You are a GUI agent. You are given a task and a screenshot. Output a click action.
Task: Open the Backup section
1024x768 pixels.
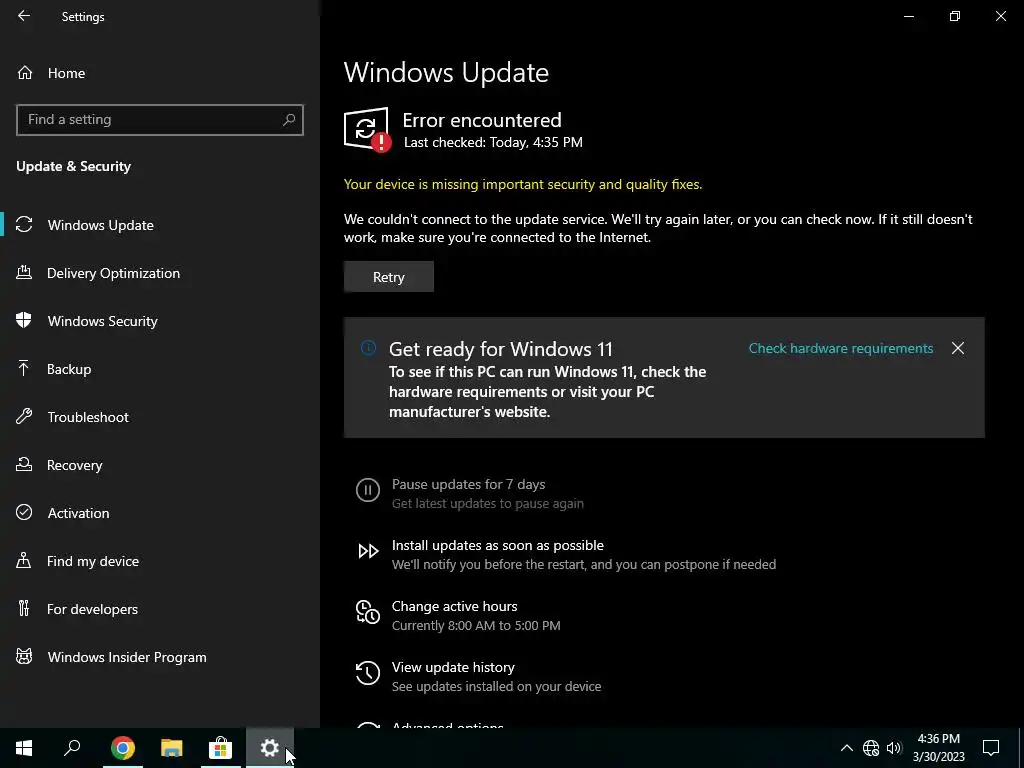160,369
